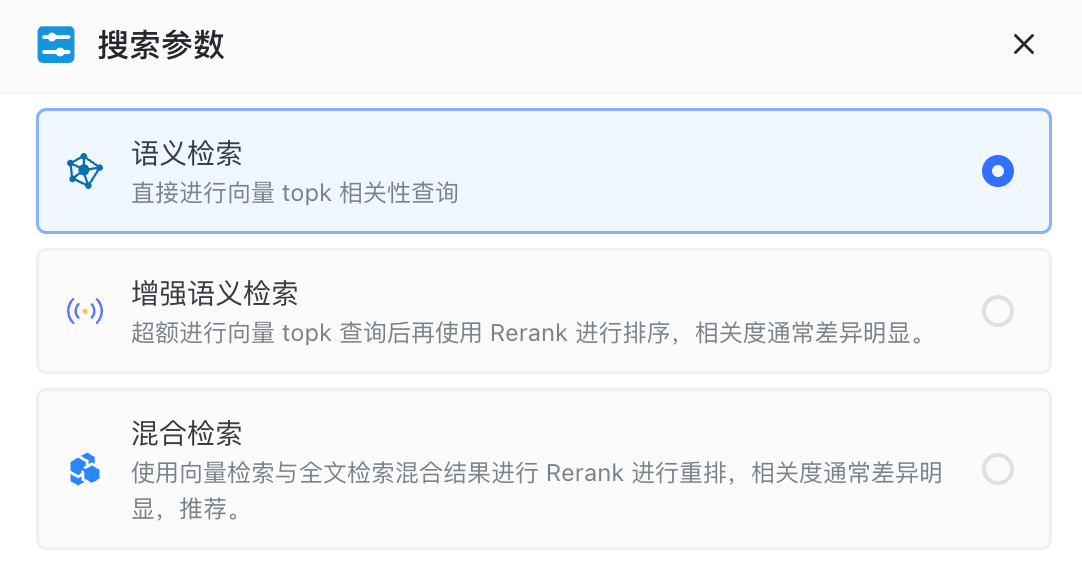Click the 增强语义检索 signal wave icon
This screenshot has height=586, width=1082.
pos(85,311)
